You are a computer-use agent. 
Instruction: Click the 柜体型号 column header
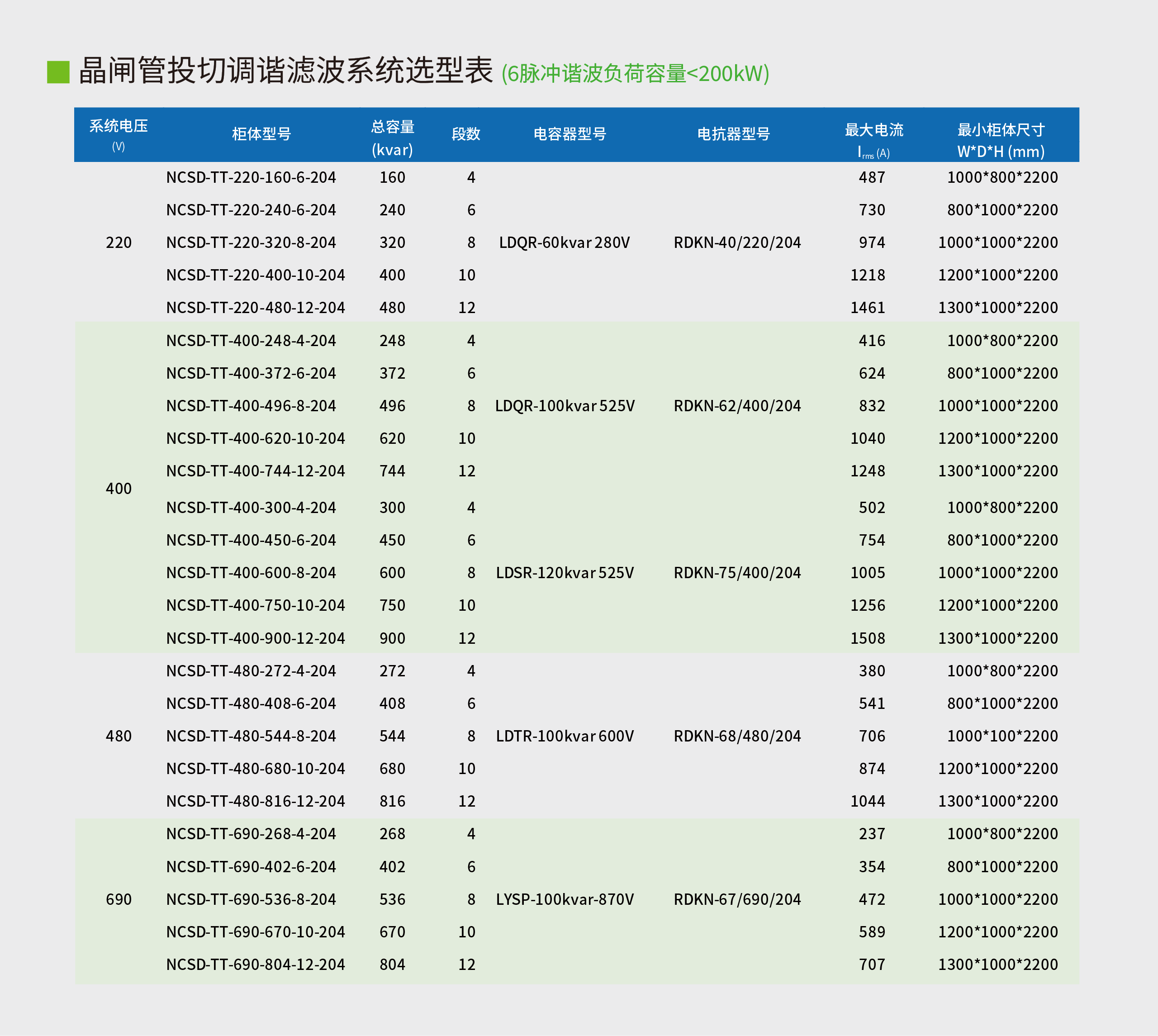click(261, 134)
